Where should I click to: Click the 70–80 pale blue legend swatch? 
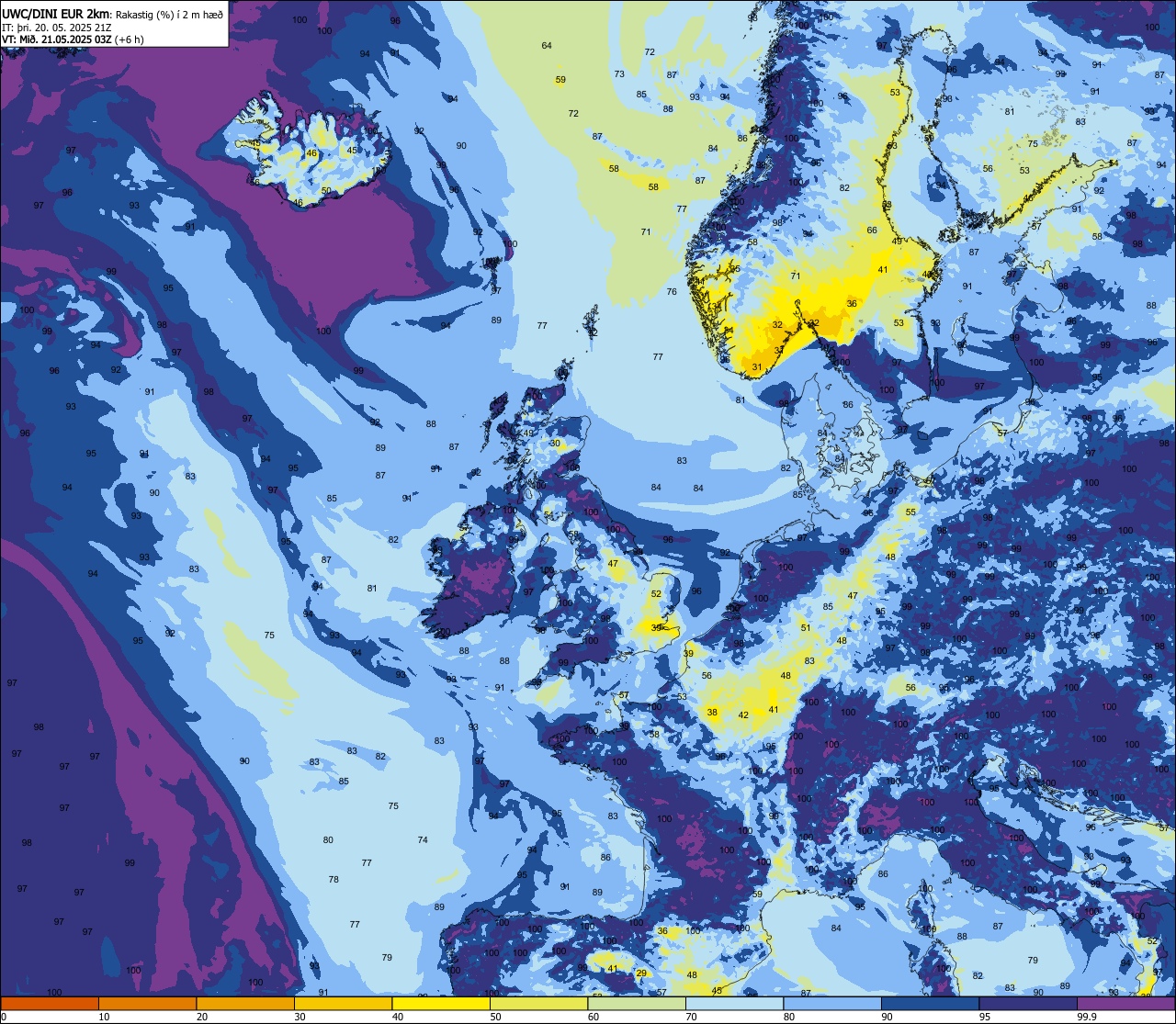coord(734,1004)
